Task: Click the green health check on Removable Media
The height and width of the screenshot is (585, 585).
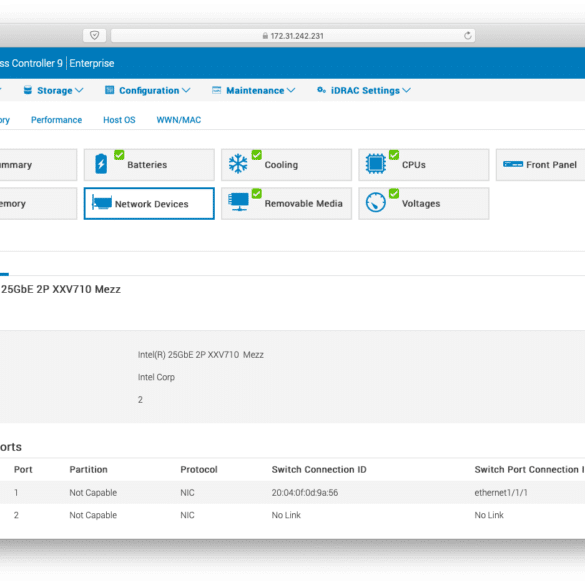Action: 257,193
